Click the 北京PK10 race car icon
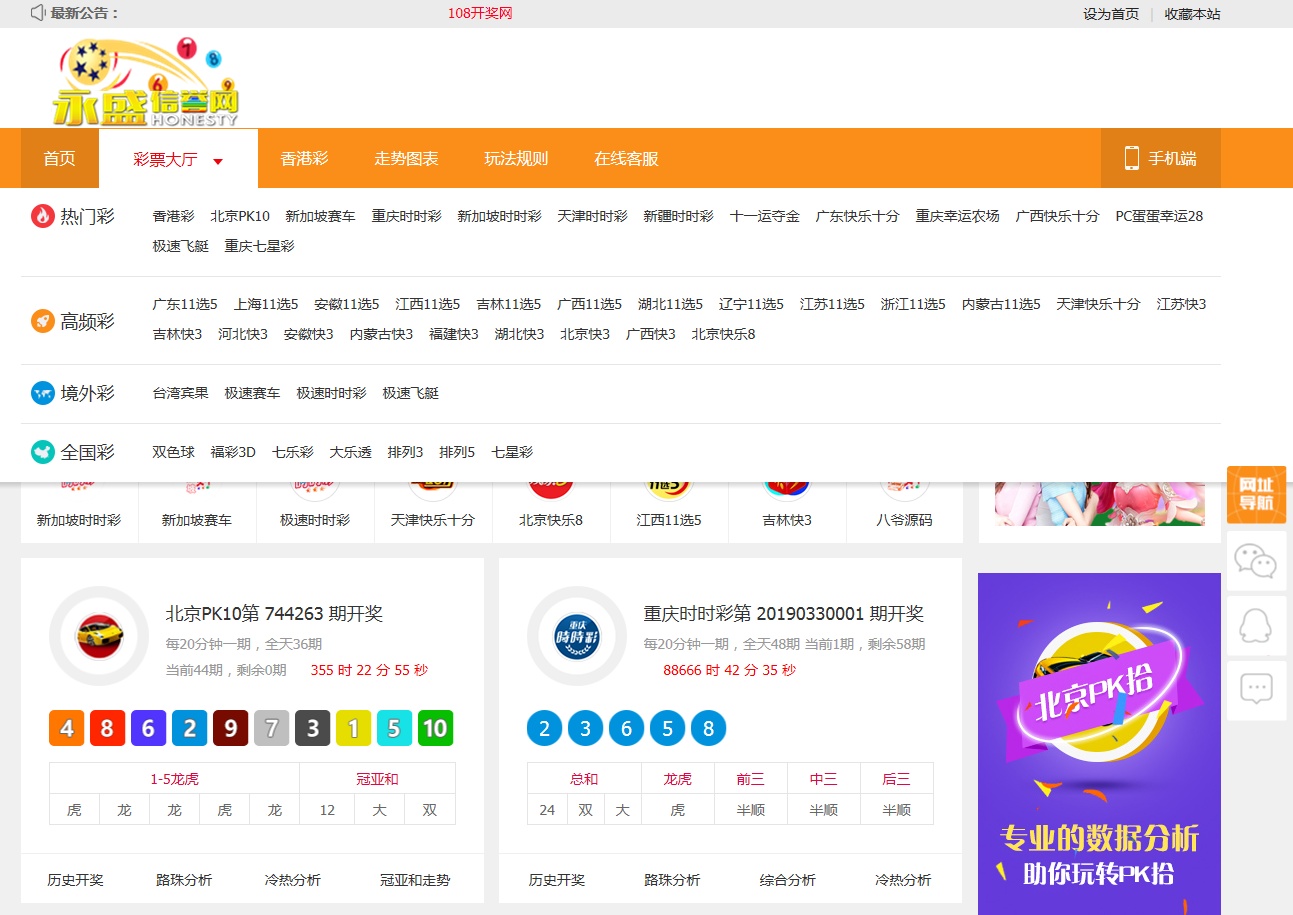1293x915 pixels. click(x=98, y=635)
